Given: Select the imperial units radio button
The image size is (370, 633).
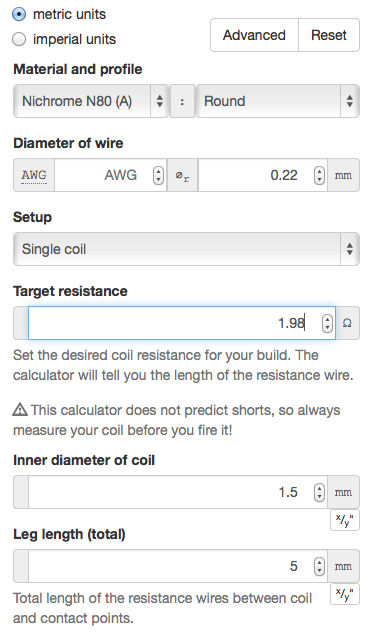Looking at the screenshot, I should [19, 40].
